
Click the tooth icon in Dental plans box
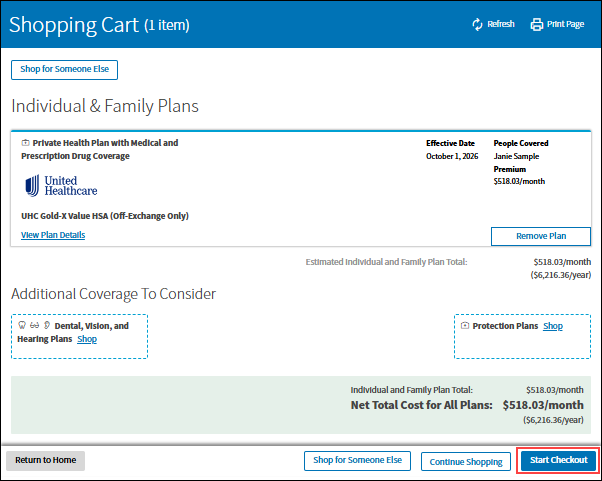pos(22,325)
